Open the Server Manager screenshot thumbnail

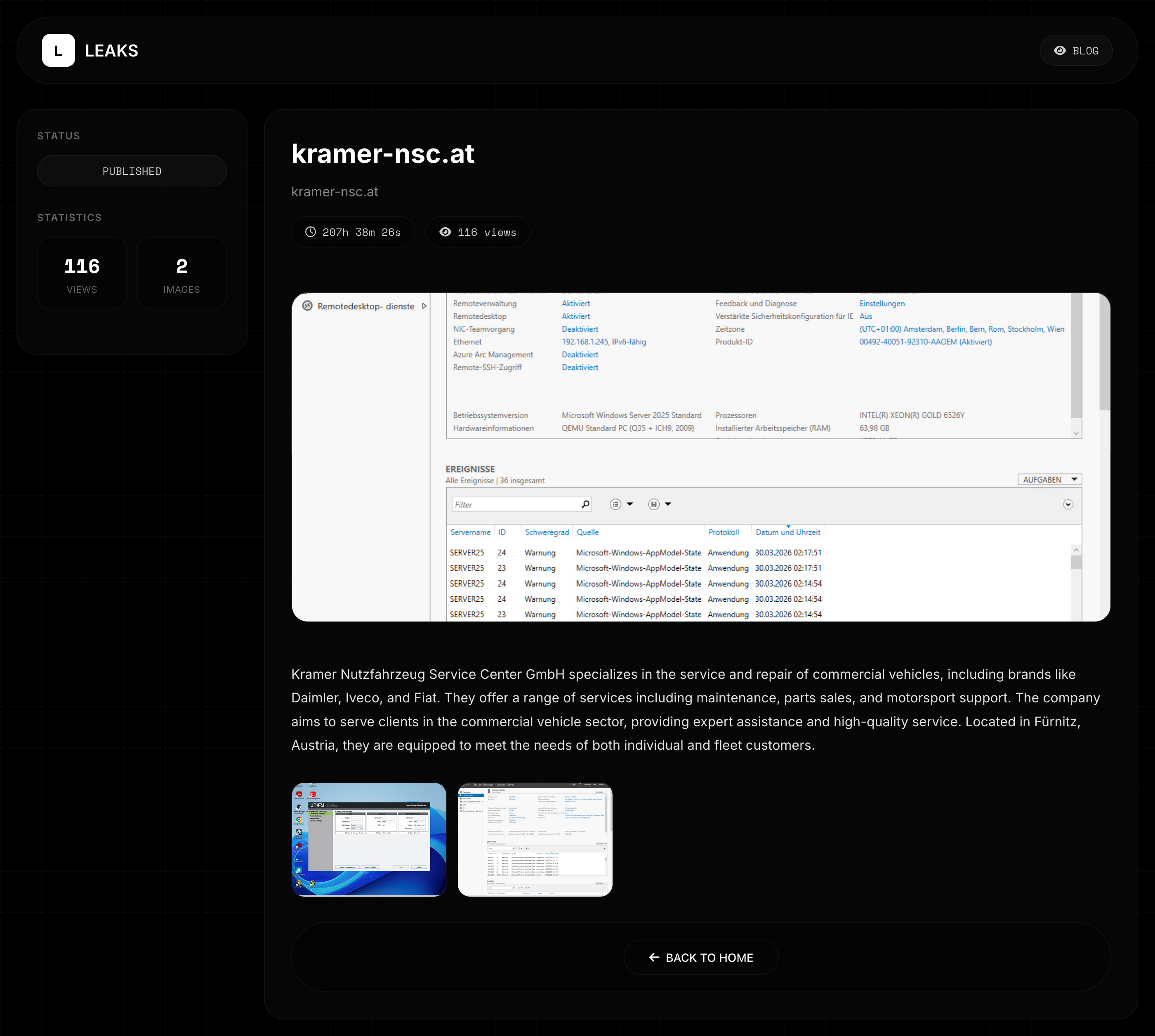pyautogui.click(x=535, y=839)
